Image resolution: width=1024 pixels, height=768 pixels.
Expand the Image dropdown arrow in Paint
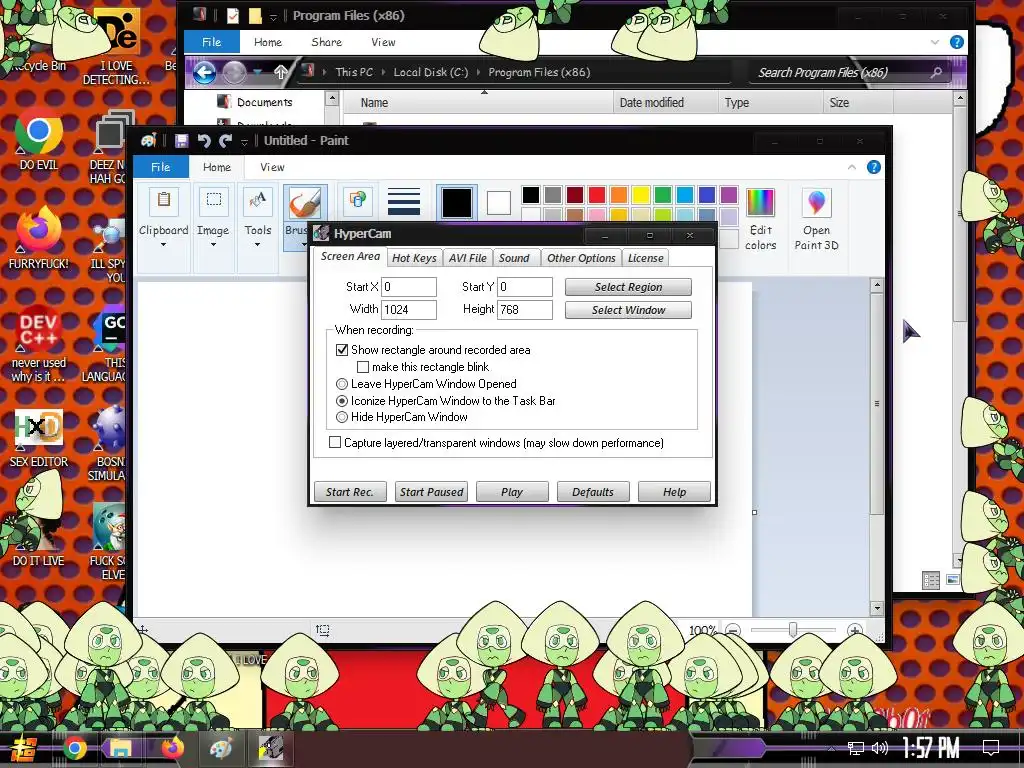click(214, 244)
